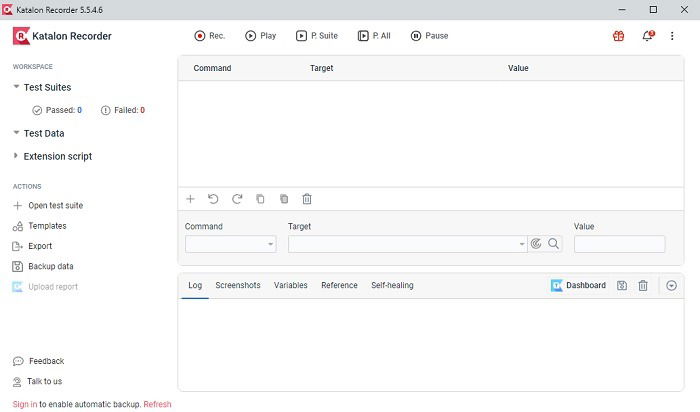This screenshot has height=412, width=700.
Task: Collapse the Test Suites section
Action: [16, 87]
